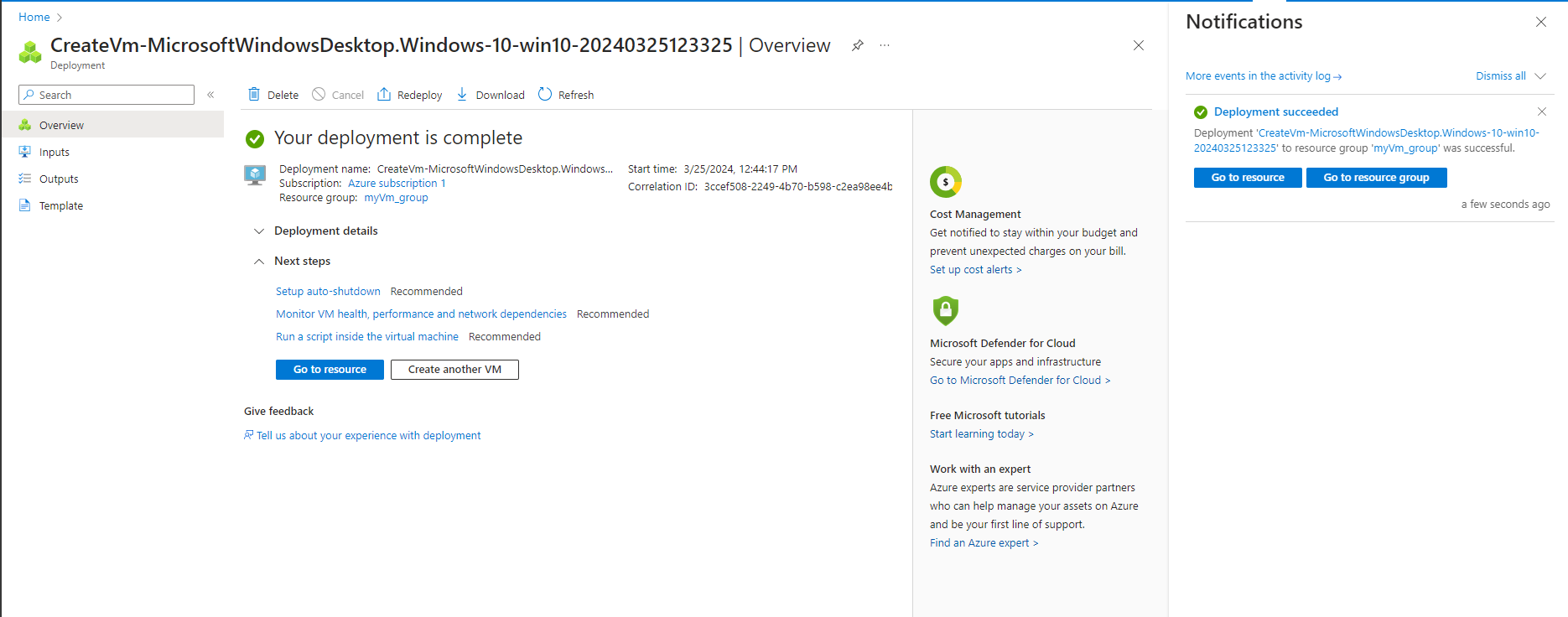The height and width of the screenshot is (617, 1568).
Task: Click Go to resource group button
Action: (x=1376, y=178)
